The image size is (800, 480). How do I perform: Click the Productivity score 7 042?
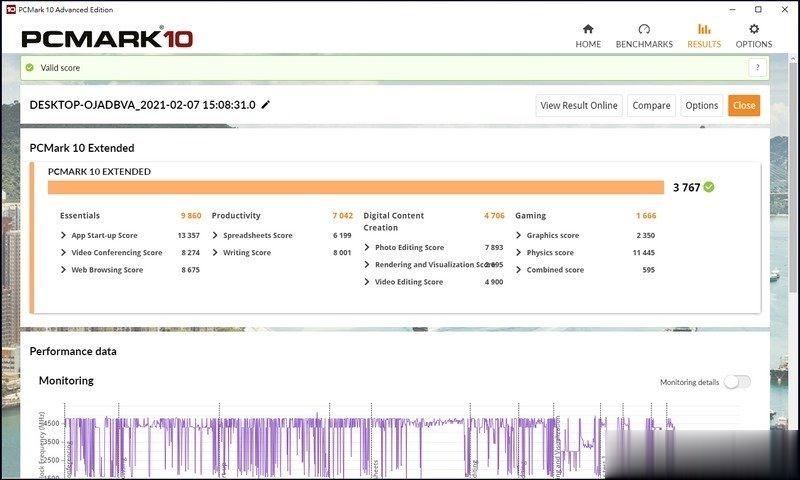pos(342,216)
